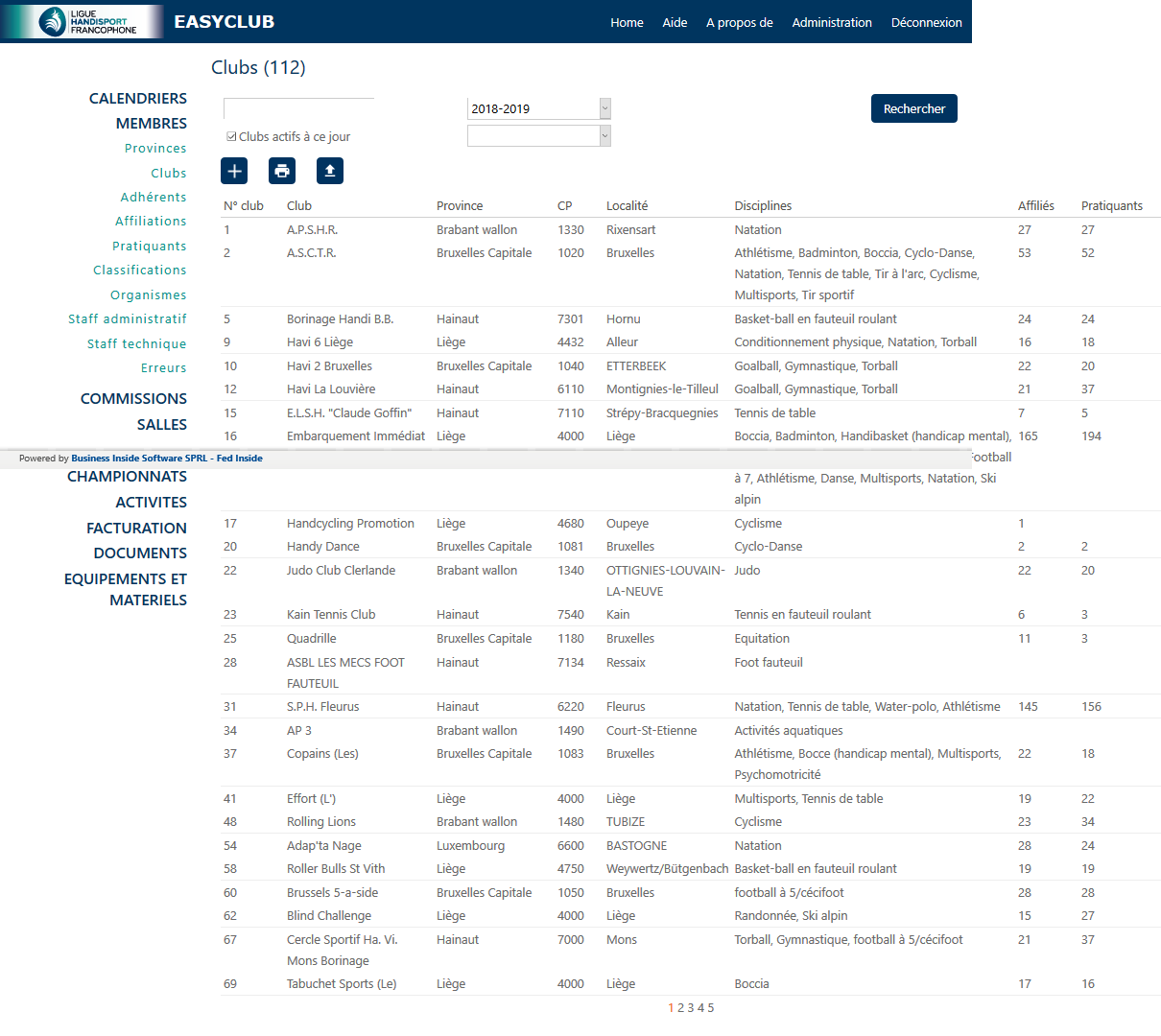Screen dimensions: 1161x1036
Task: Open the empty dropdown below the season selector
Action: tap(539, 136)
